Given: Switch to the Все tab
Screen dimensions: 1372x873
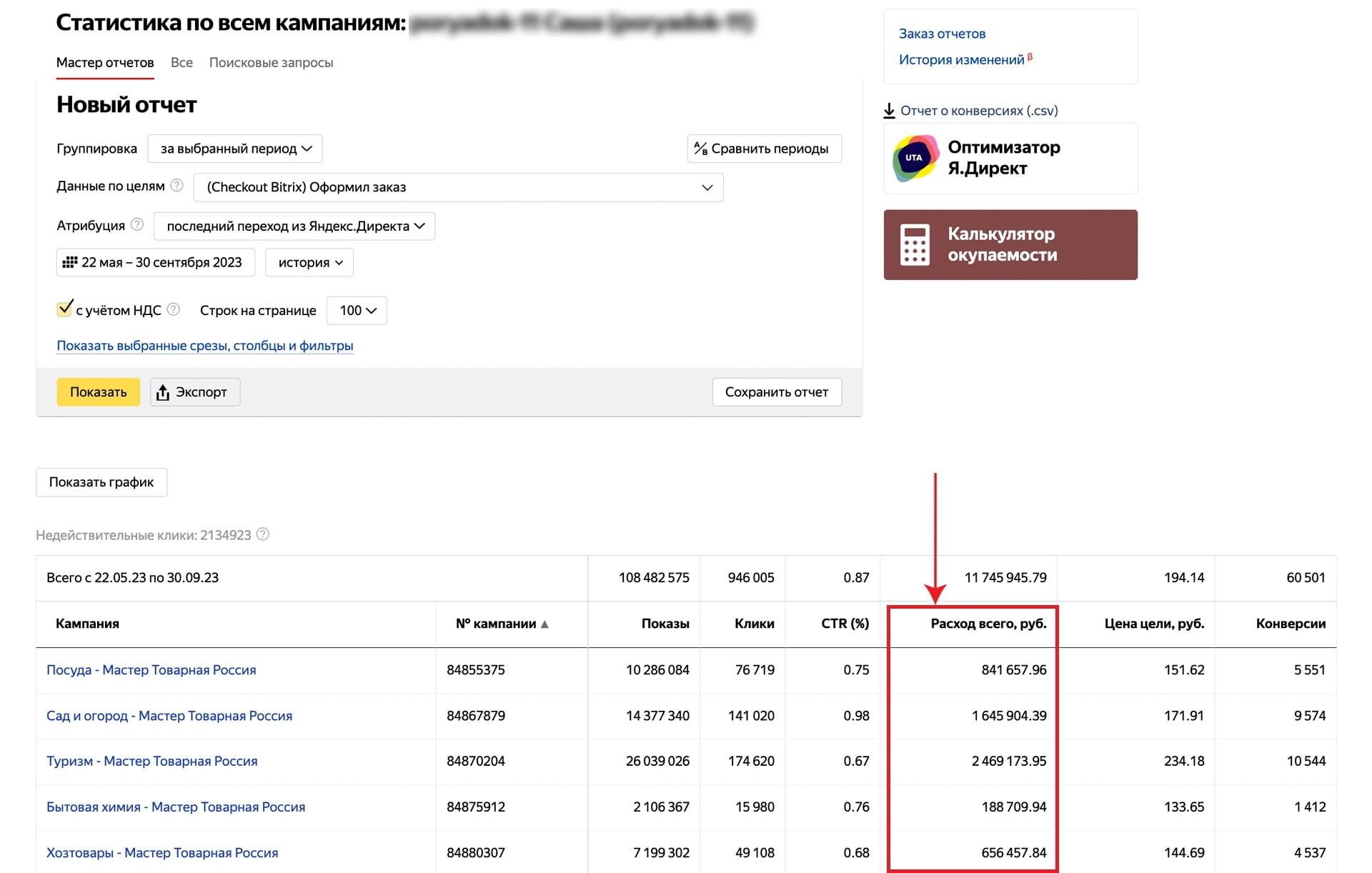Looking at the screenshot, I should point(182,63).
